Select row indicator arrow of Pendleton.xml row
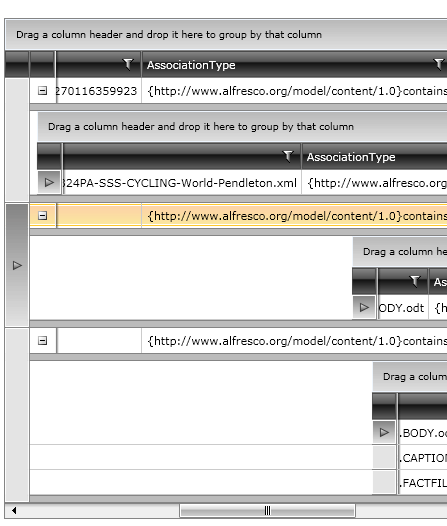The height and width of the screenshot is (526, 447). coord(49,182)
